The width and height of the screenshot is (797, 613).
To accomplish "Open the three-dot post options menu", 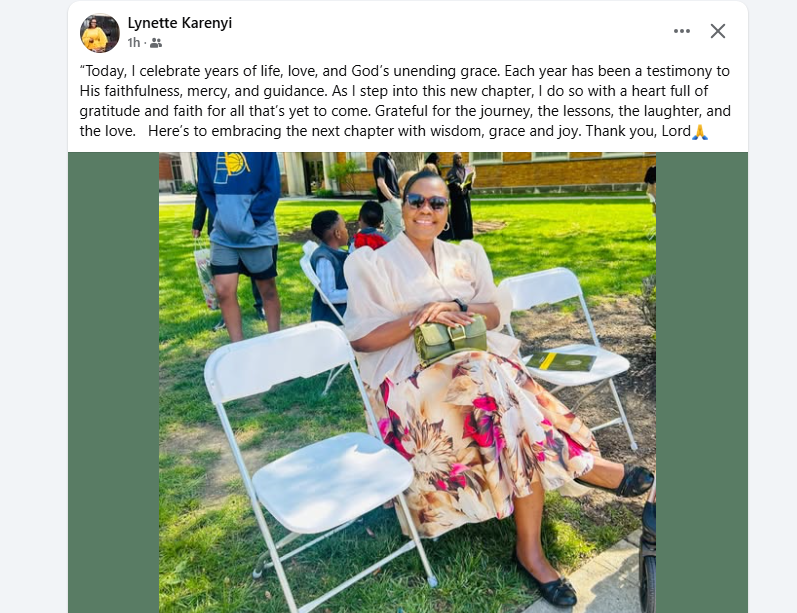I will pos(681,31).
